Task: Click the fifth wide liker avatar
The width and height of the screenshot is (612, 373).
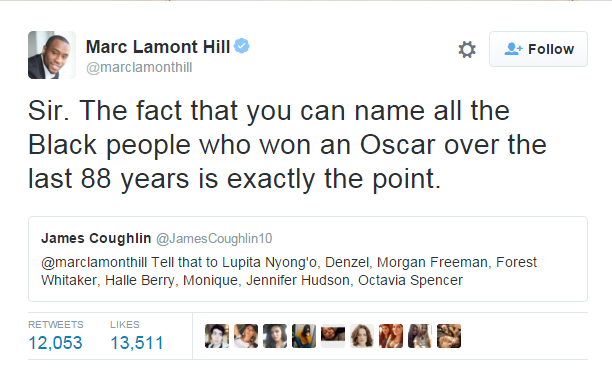Action: (x=333, y=336)
